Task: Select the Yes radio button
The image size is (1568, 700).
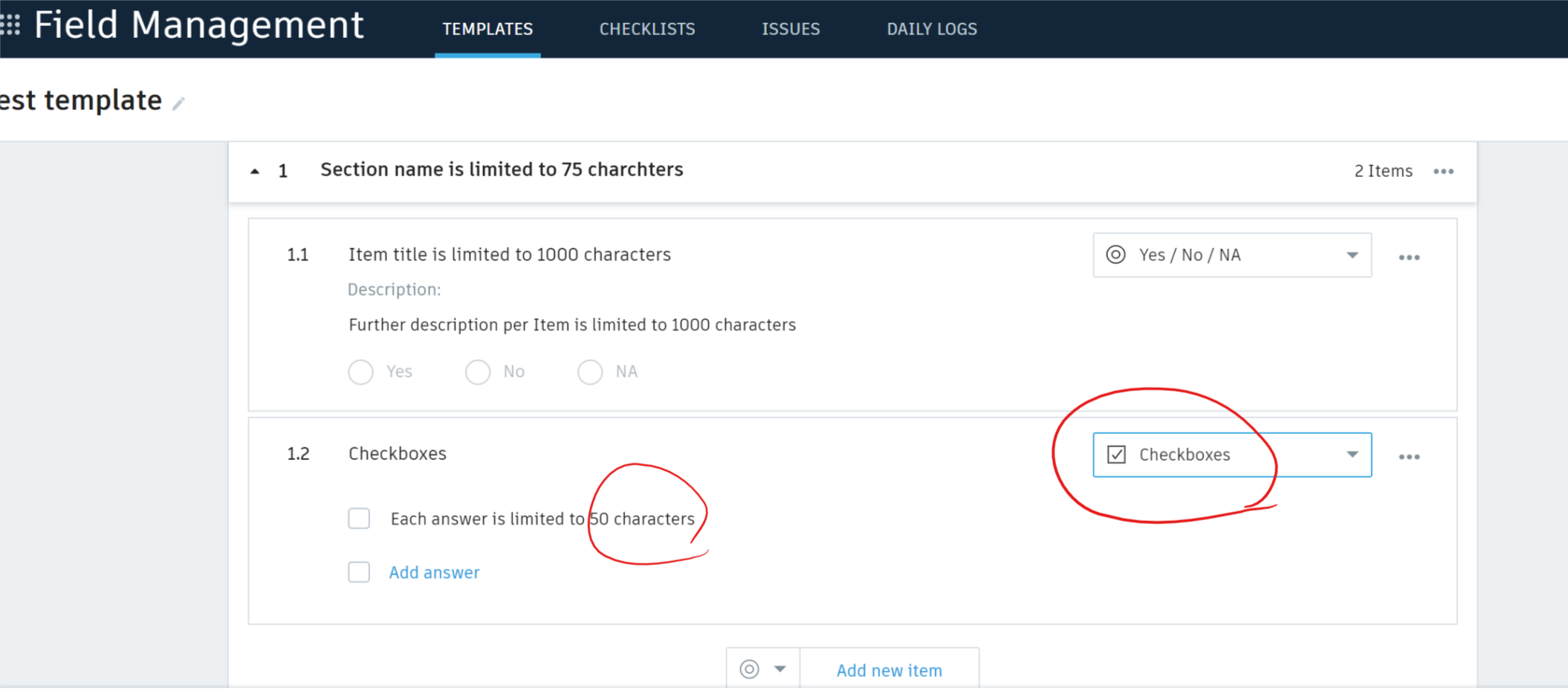Action: [360, 372]
